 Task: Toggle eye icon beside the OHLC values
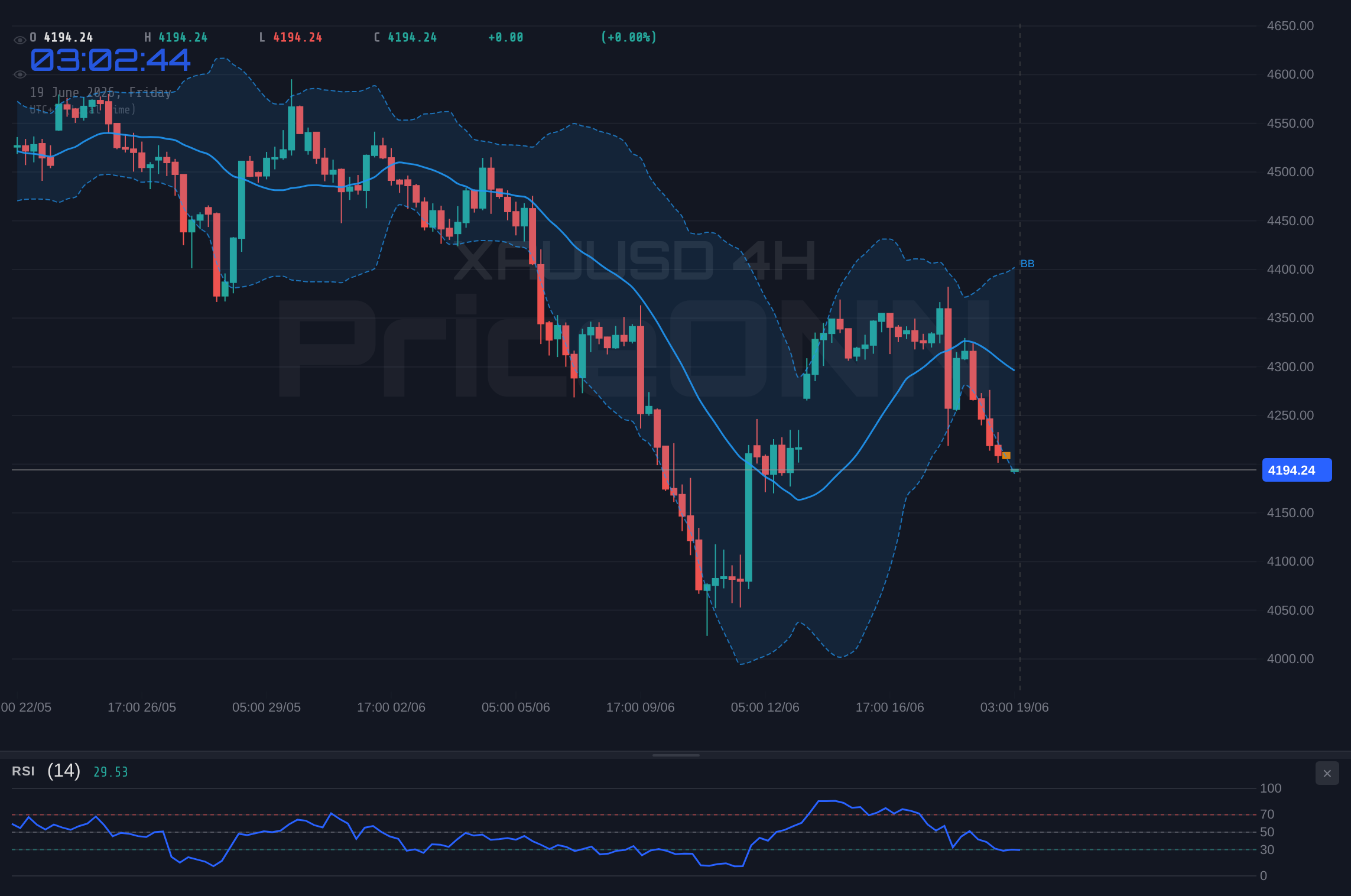pyautogui.click(x=20, y=40)
